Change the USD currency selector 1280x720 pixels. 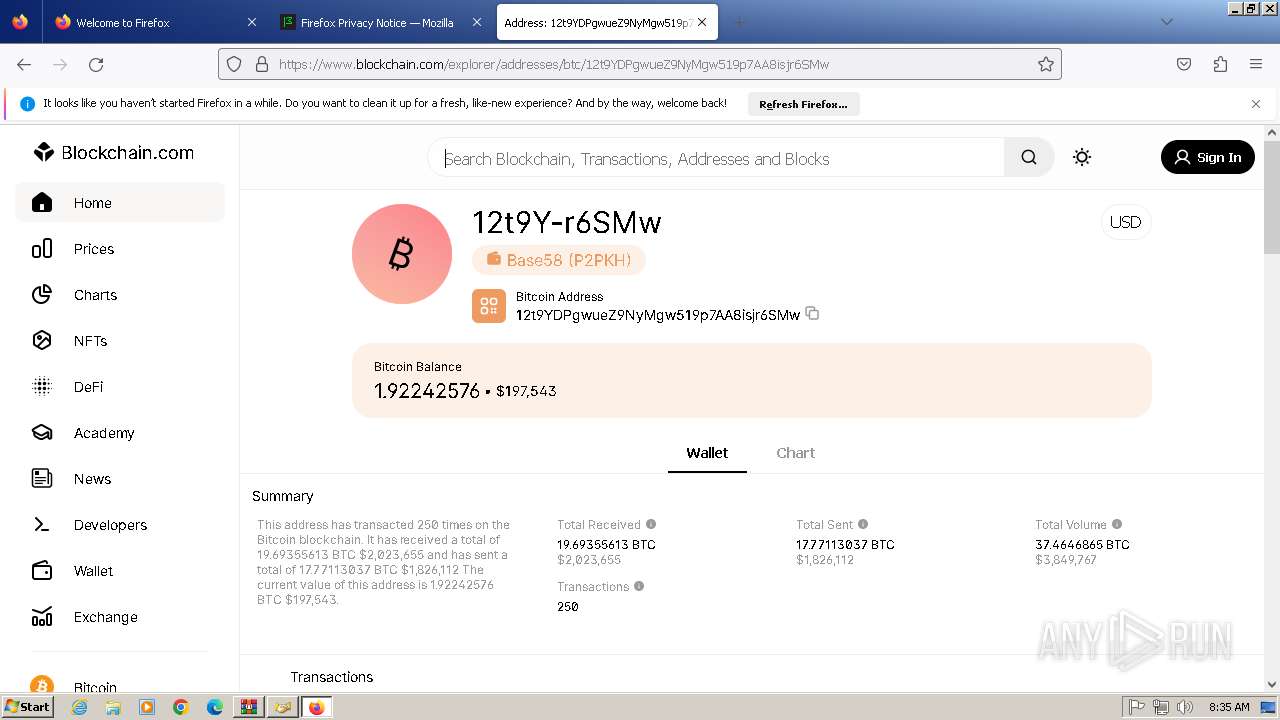tap(1126, 222)
